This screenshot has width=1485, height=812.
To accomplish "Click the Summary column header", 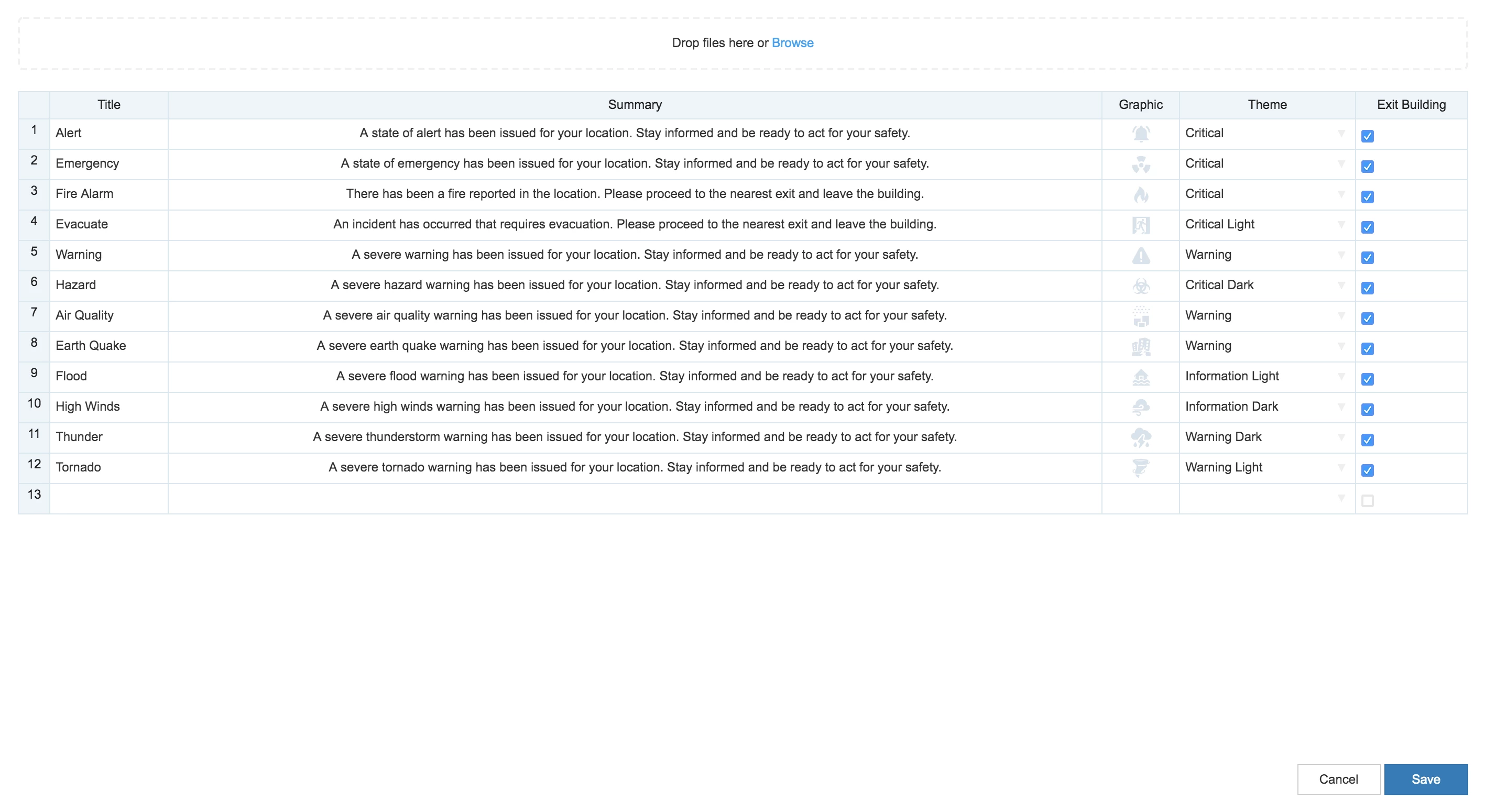I will (634, 105).
